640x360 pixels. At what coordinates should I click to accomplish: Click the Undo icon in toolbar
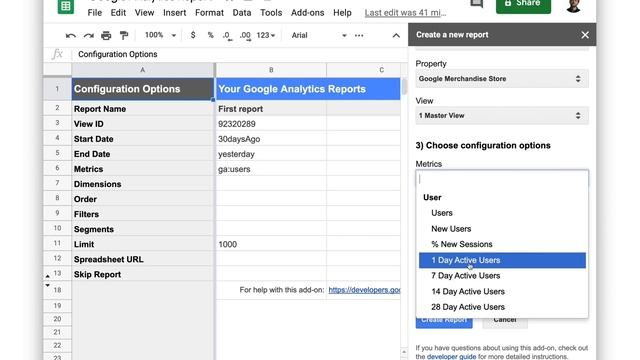71,36
